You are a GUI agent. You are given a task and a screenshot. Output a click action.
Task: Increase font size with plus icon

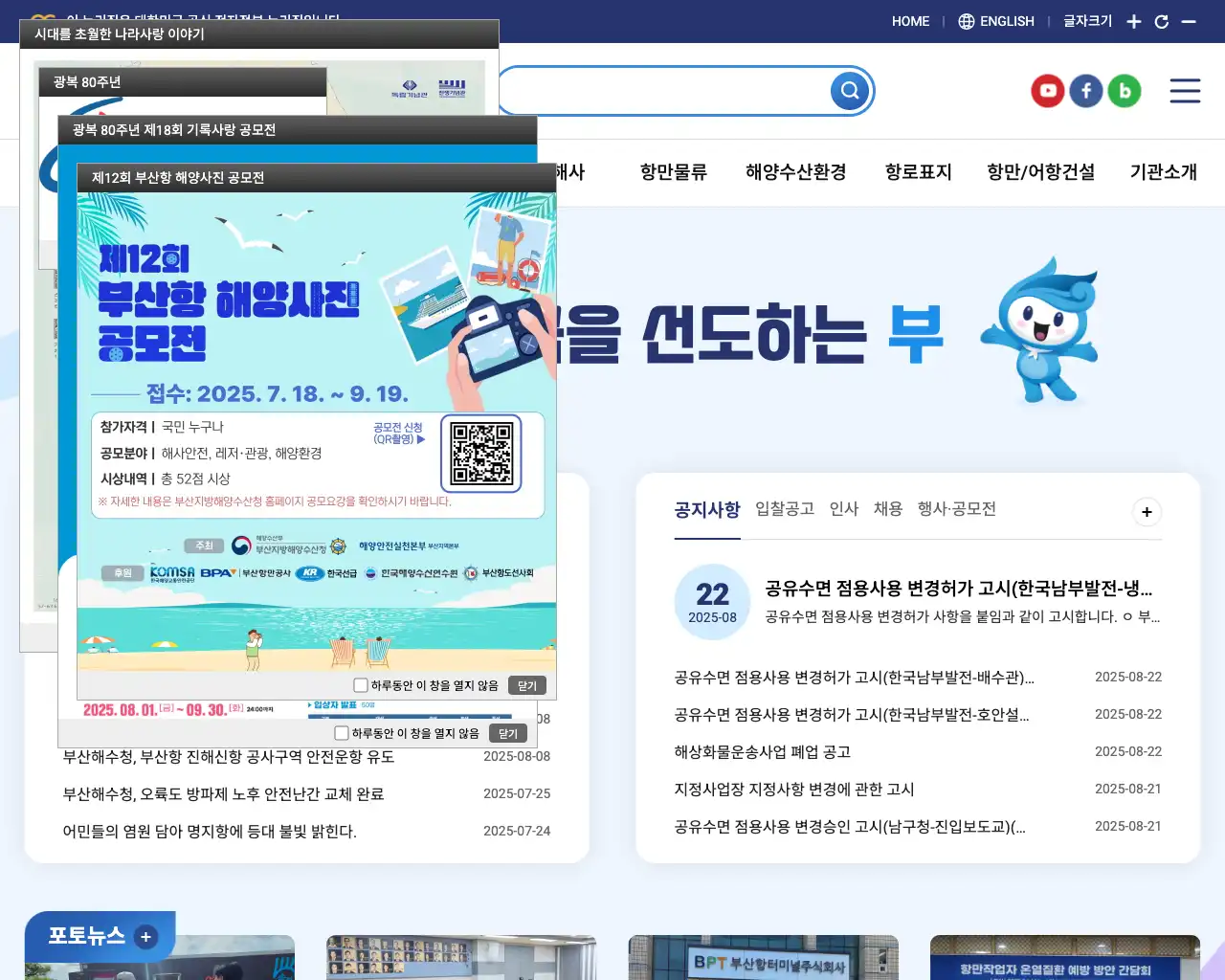[1134, 21]
